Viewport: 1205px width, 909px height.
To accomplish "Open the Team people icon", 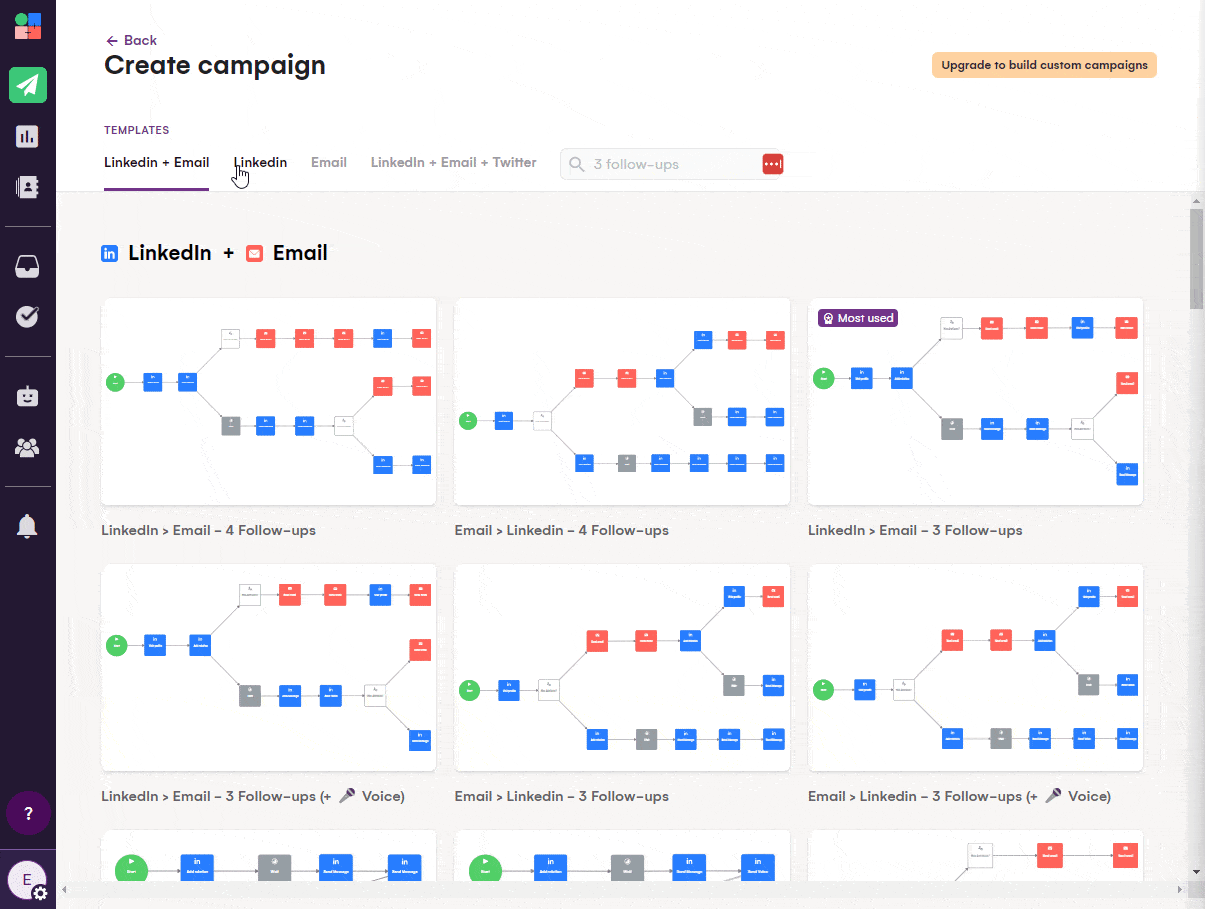I will point(28,447).
